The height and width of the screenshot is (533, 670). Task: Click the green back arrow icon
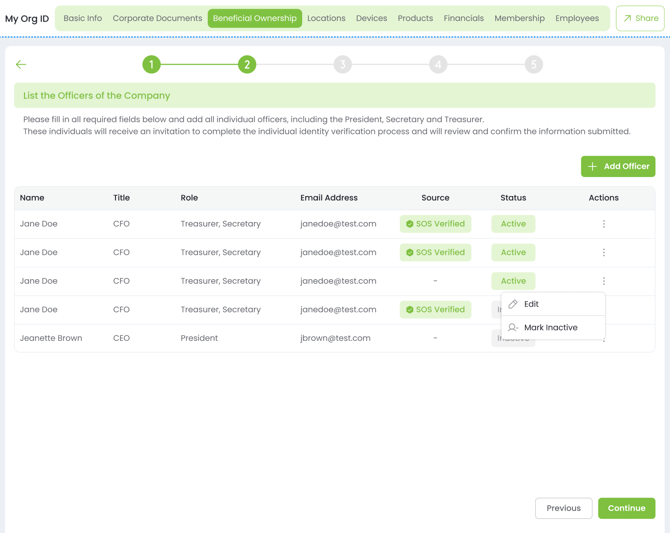21,65
